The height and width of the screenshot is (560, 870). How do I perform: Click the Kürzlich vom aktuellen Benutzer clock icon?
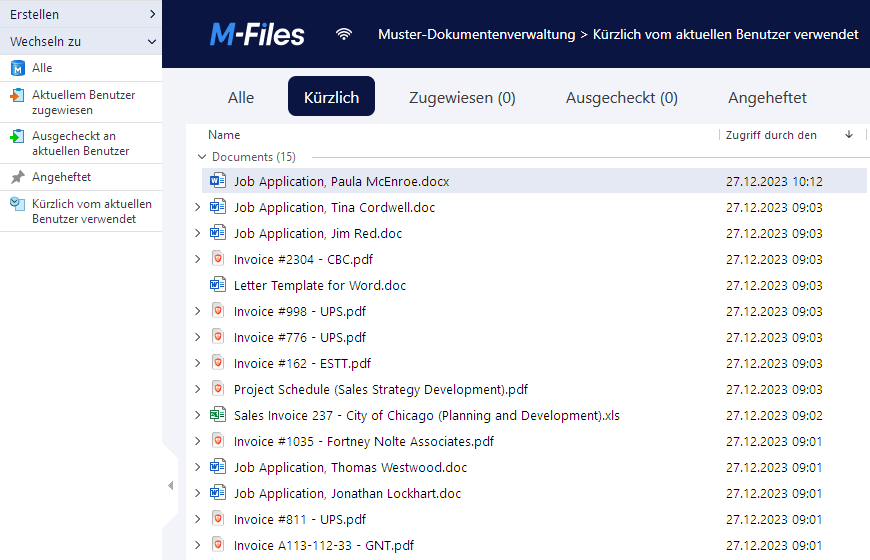pos(18,204)
